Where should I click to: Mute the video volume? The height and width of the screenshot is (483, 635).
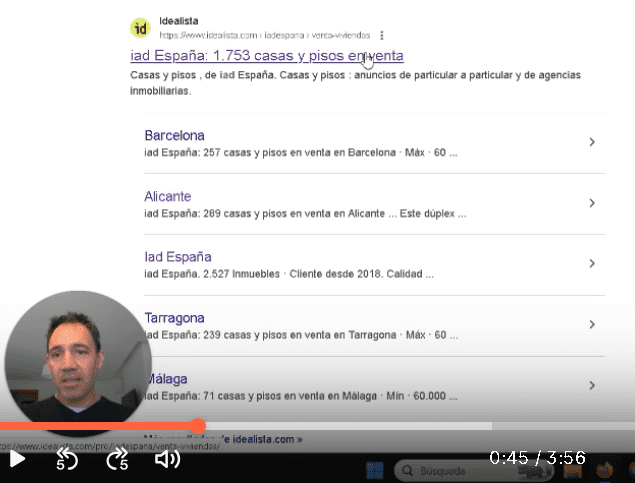167,459
